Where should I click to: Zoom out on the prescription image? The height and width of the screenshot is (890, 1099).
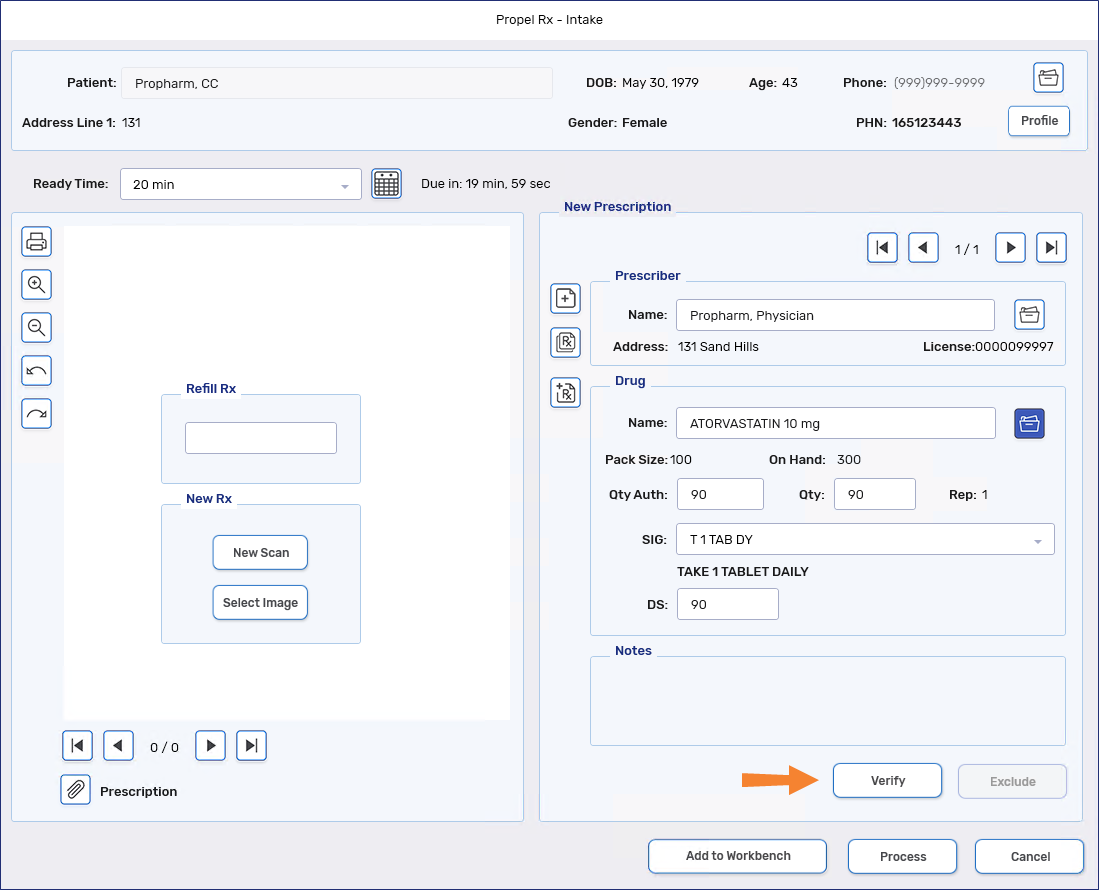point(37,328)
